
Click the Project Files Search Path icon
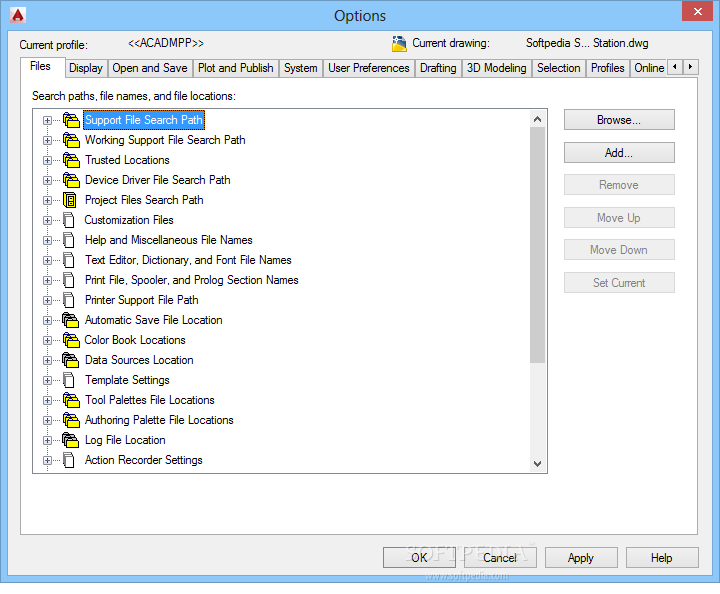pos(70,200)
